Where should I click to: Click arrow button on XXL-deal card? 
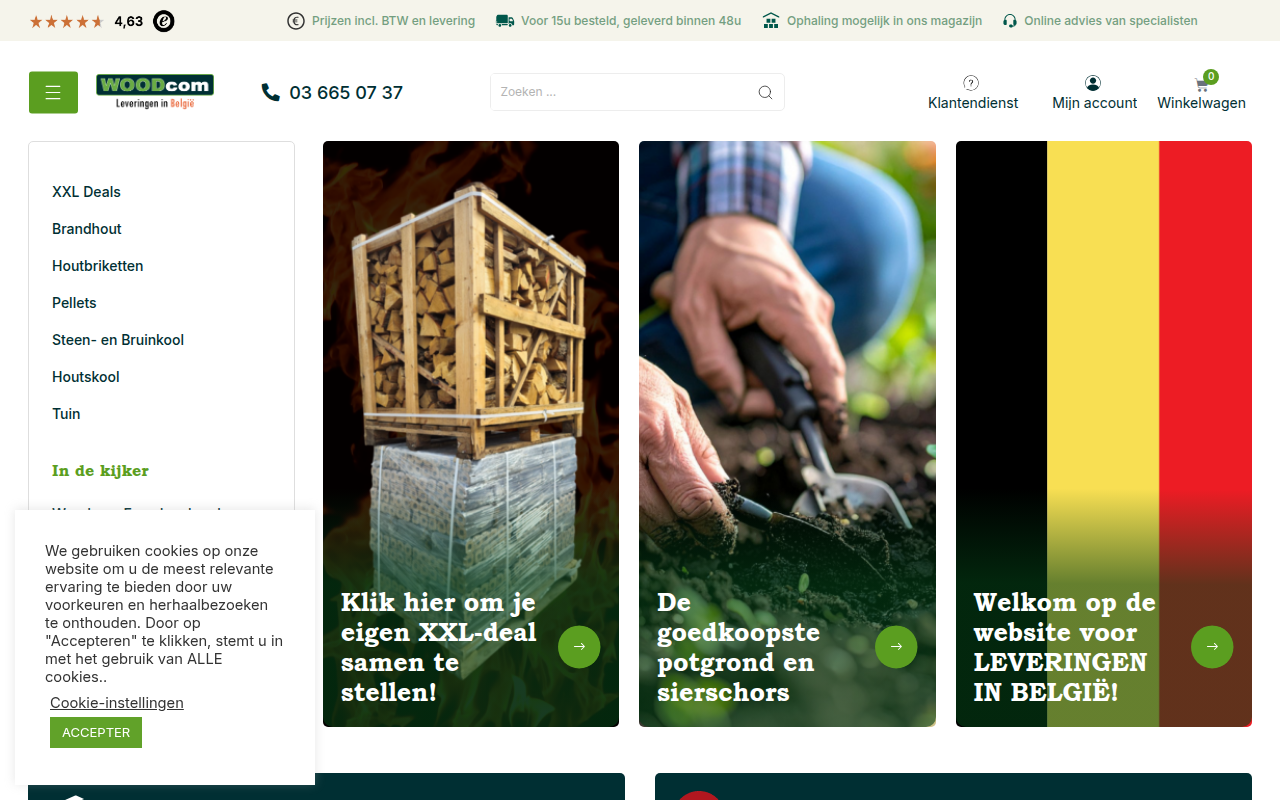[x=579, y=647]
